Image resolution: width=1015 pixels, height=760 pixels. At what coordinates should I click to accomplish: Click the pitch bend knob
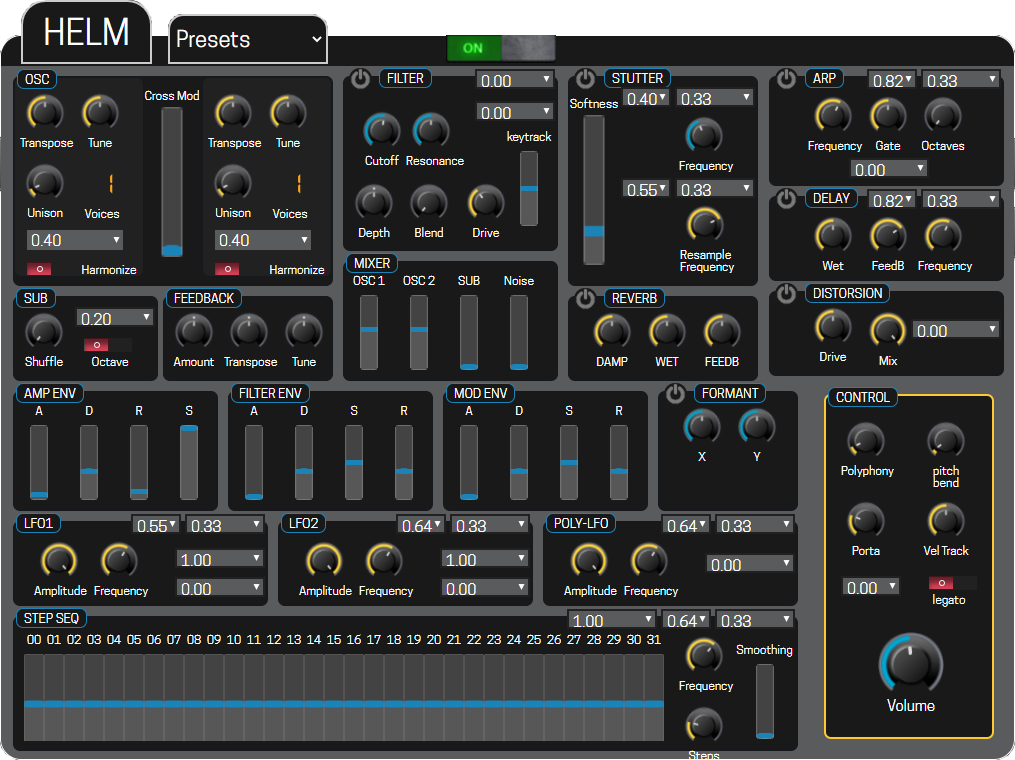pos(946,441)
